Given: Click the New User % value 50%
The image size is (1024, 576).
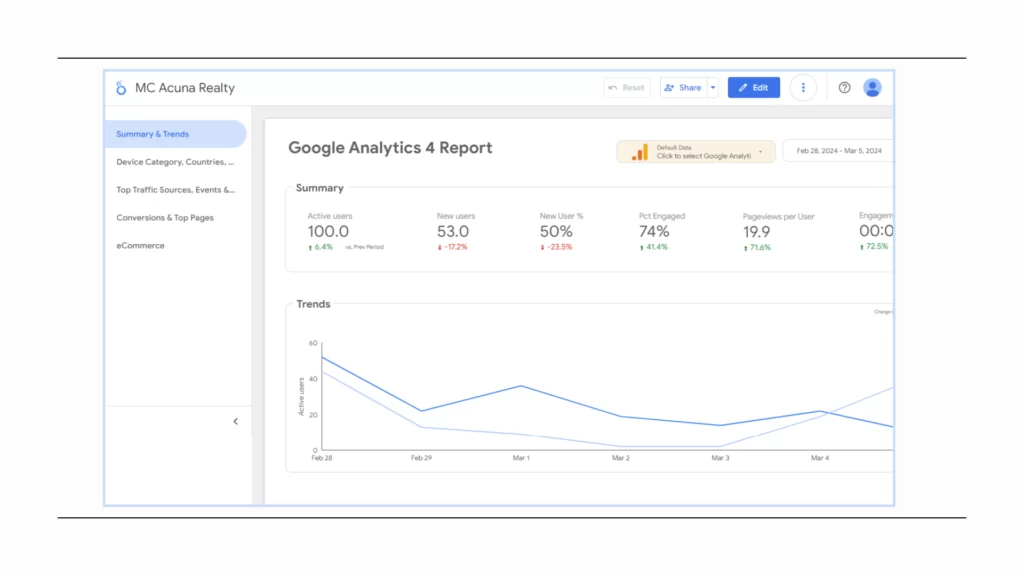Looking at the screenshot, I should click(x=556, y=231).
